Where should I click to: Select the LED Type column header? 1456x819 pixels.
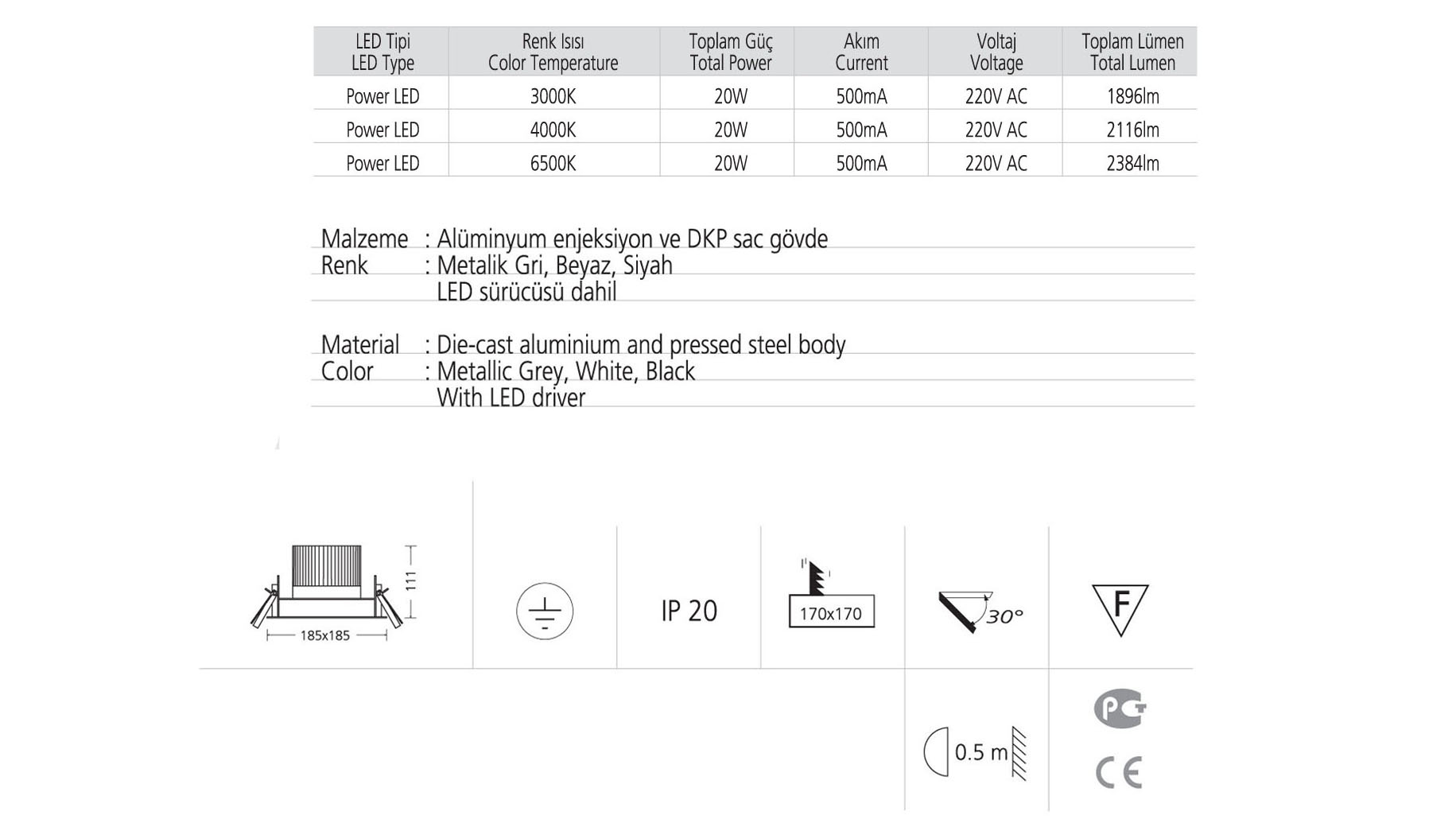tap(382, 52)
